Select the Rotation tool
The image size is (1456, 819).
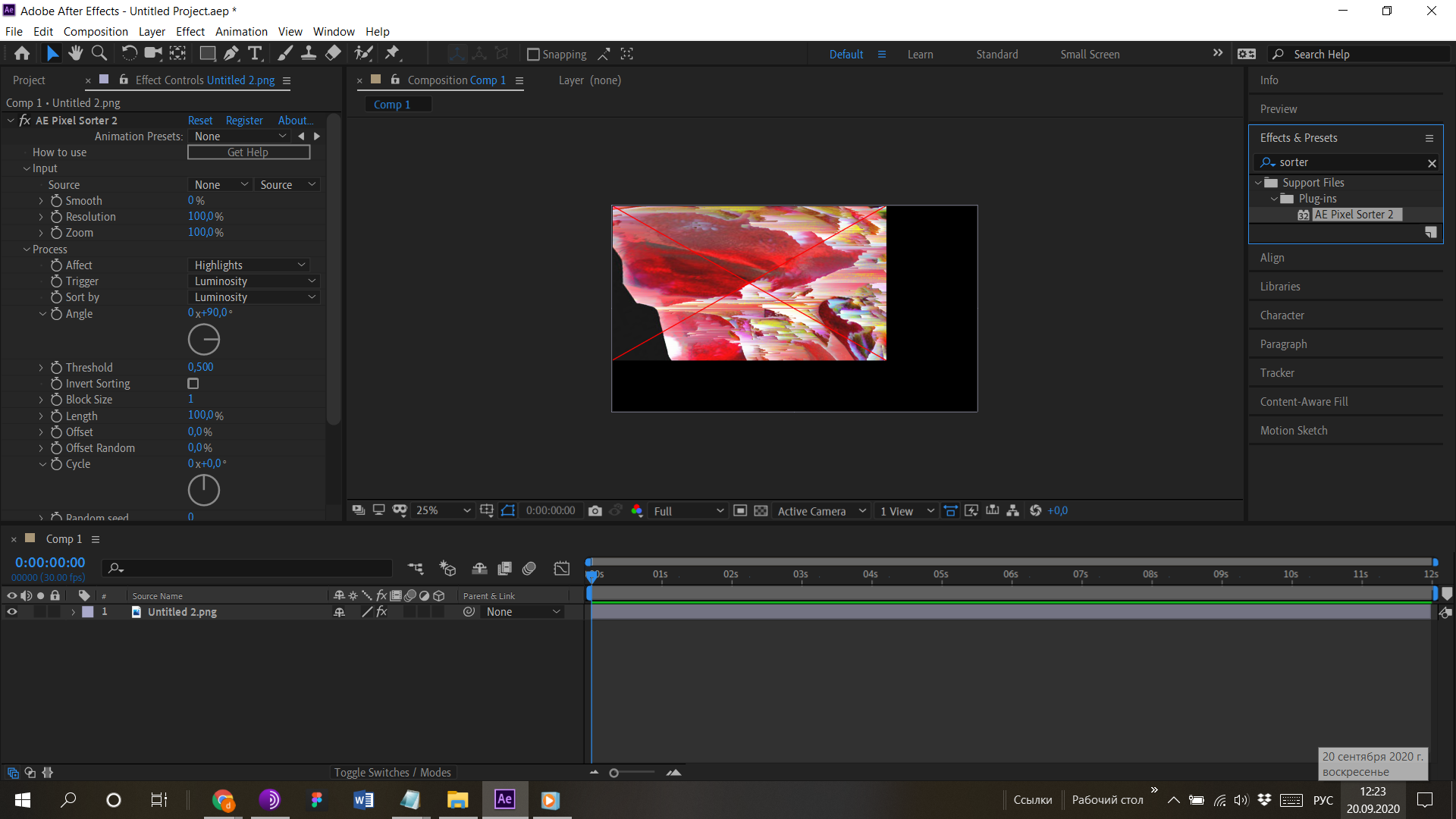tap(129, 54)
